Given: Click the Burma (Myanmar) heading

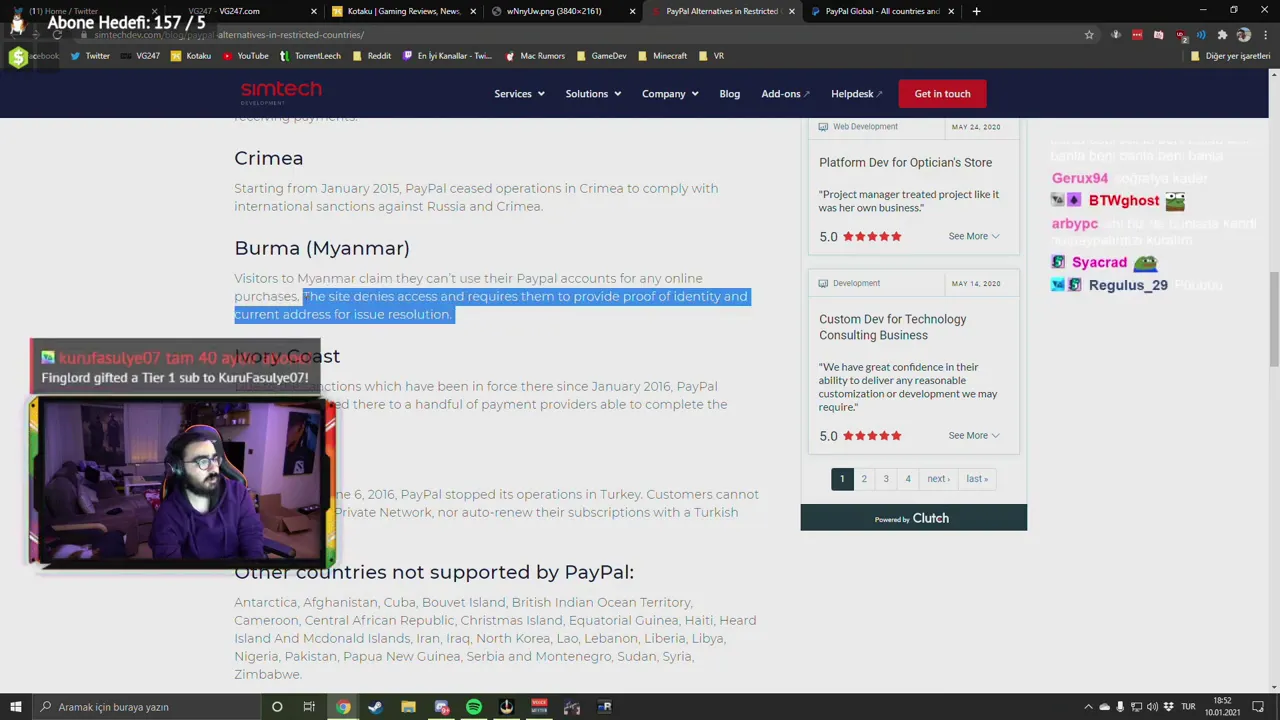Looking at the screenshot, I should [x=322, y=248].
